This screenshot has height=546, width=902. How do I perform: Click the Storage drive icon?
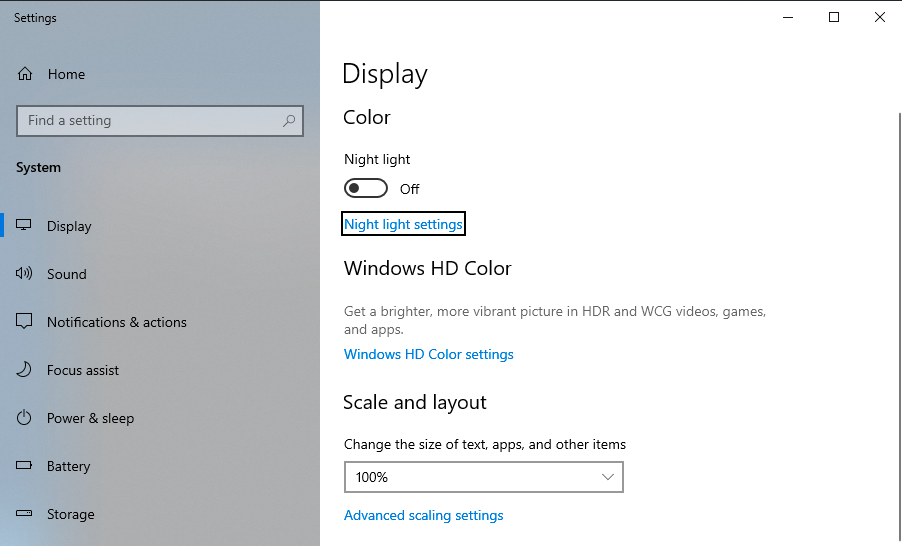coord(25,514)
